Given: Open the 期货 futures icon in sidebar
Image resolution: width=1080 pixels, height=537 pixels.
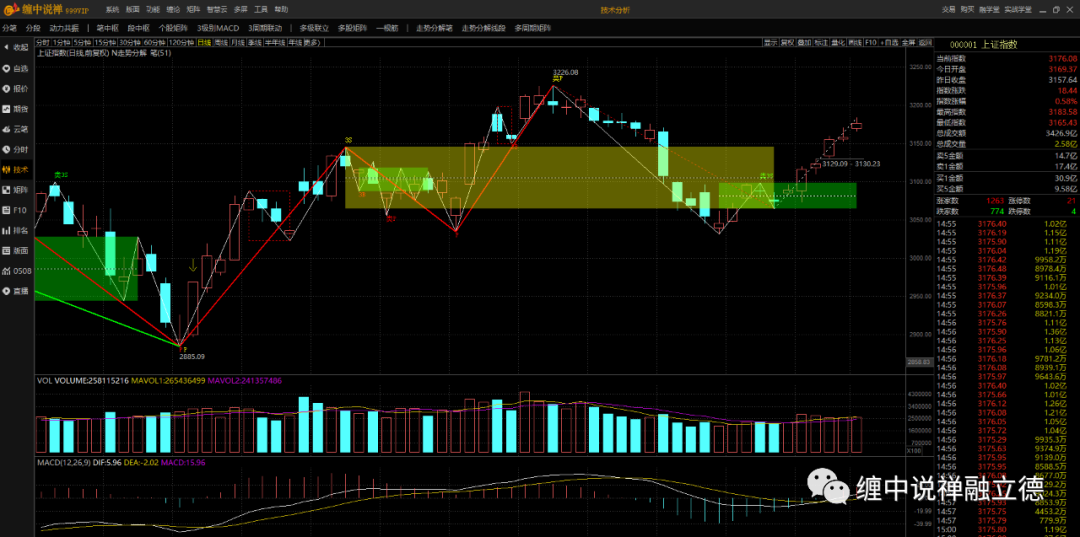Looking at the screenshot, I should [x=17, y=109].
